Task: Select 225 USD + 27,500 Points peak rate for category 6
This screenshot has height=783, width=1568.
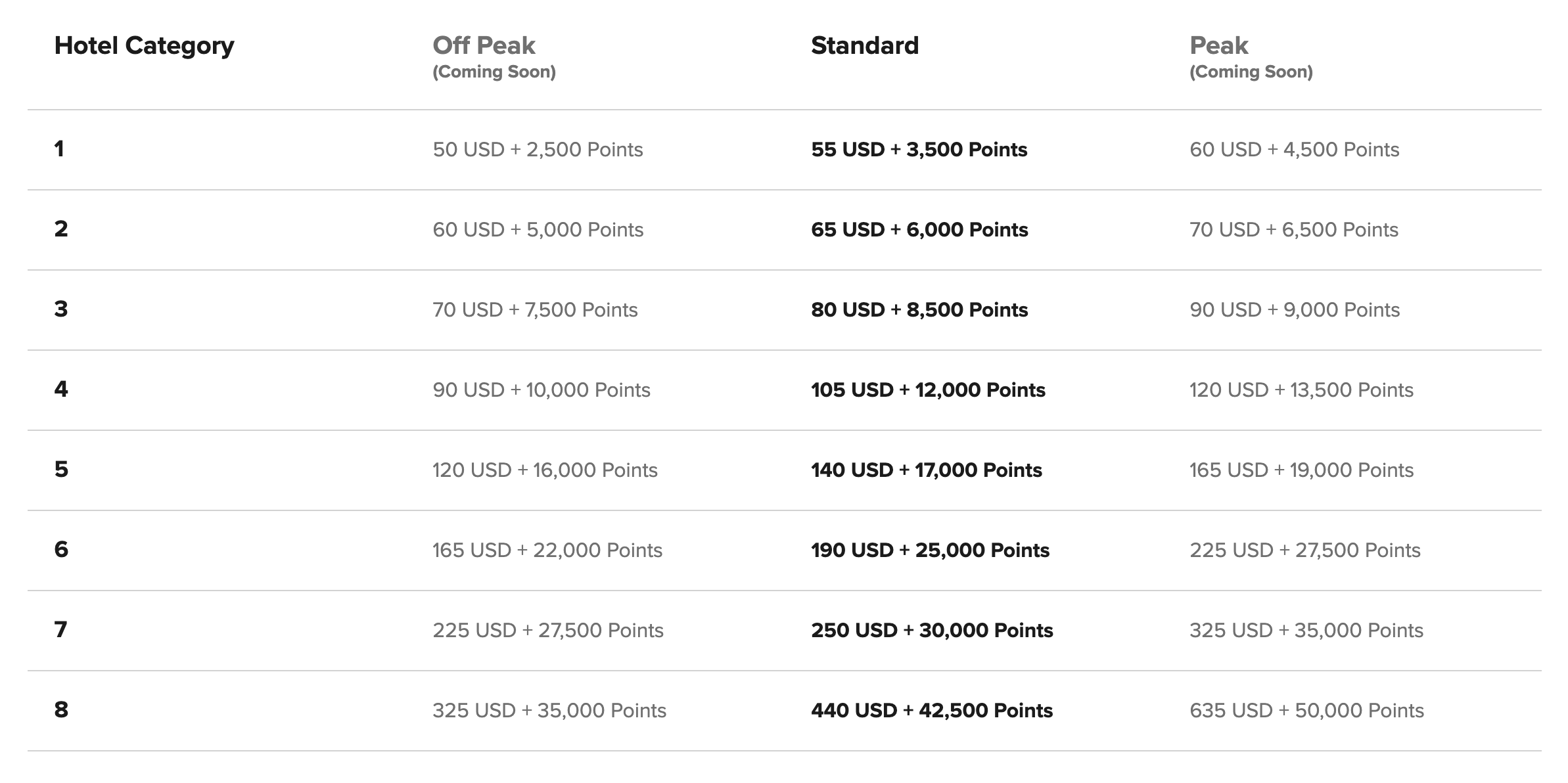Action: tap(1305, 550)
